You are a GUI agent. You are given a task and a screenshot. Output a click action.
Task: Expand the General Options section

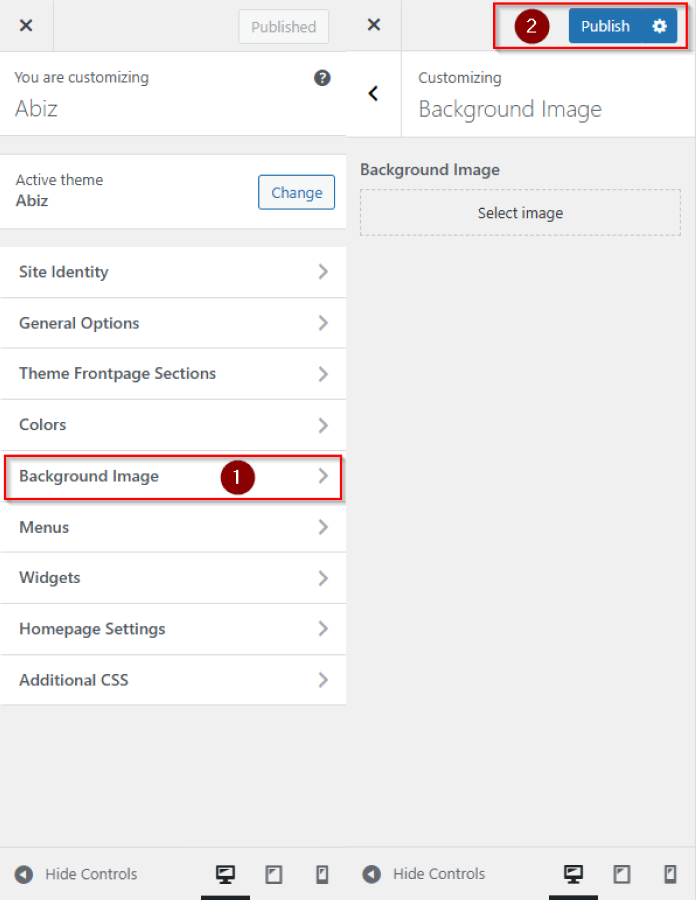[x=173, y=323]
